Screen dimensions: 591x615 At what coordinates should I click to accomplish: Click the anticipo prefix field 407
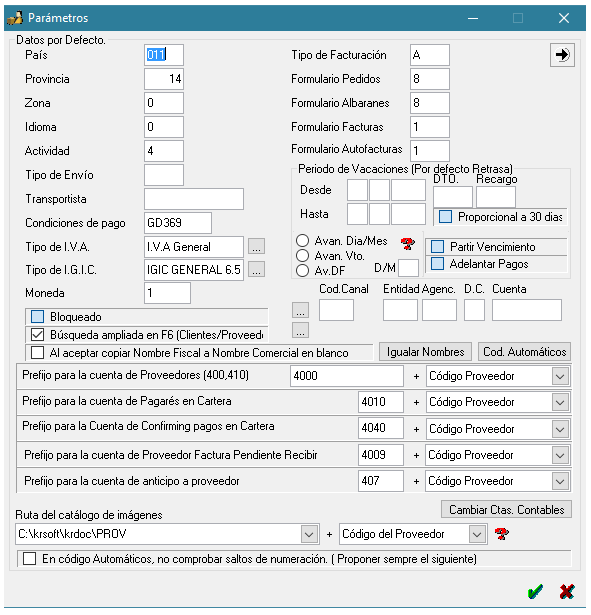pos(381,481)
